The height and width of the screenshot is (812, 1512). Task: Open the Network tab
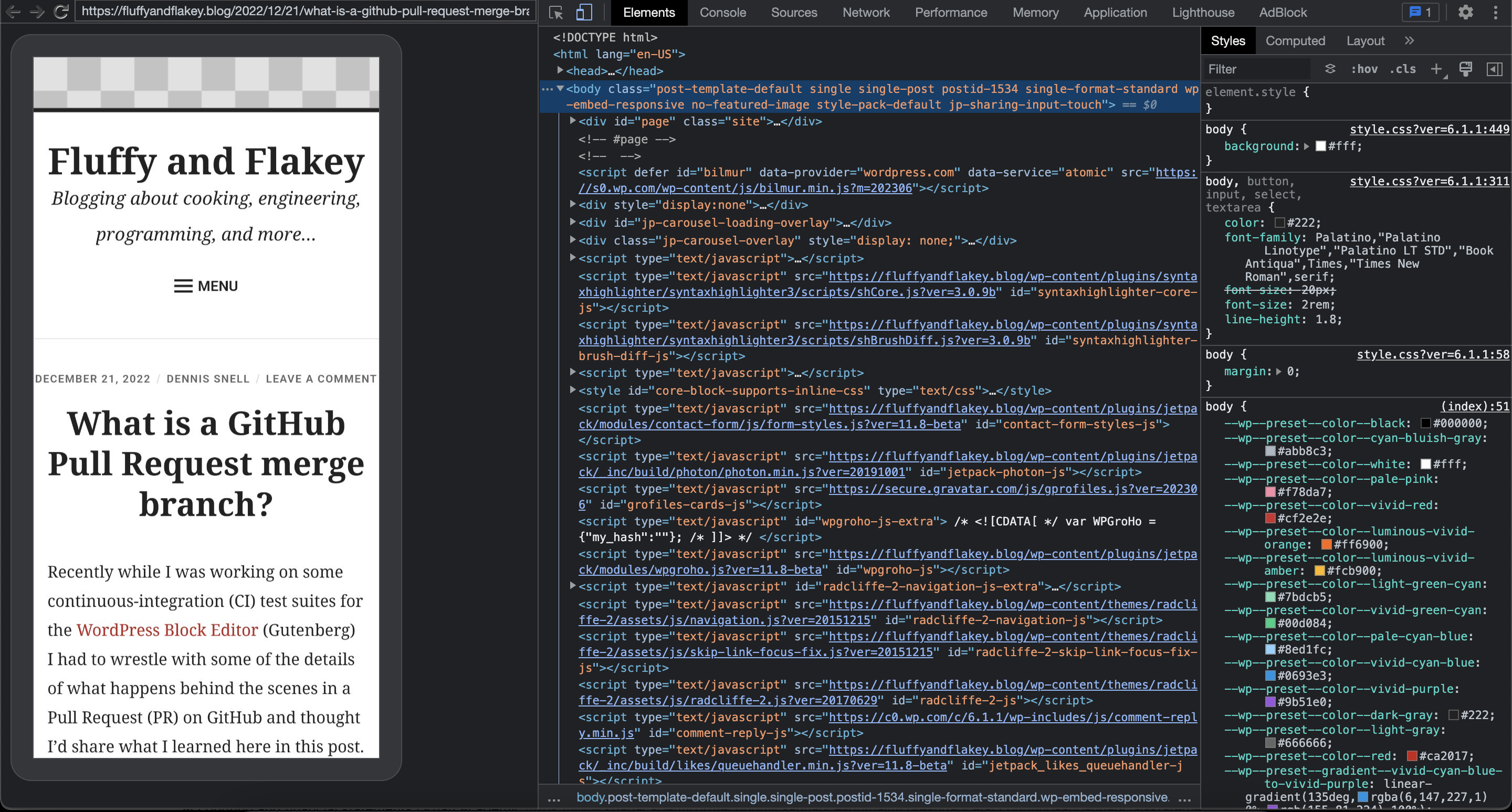pos(866,12)
